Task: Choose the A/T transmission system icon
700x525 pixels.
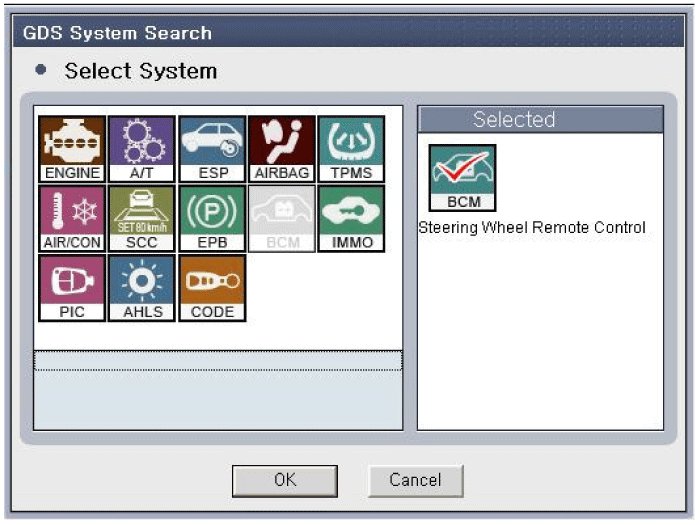Action: coord(141,148)
